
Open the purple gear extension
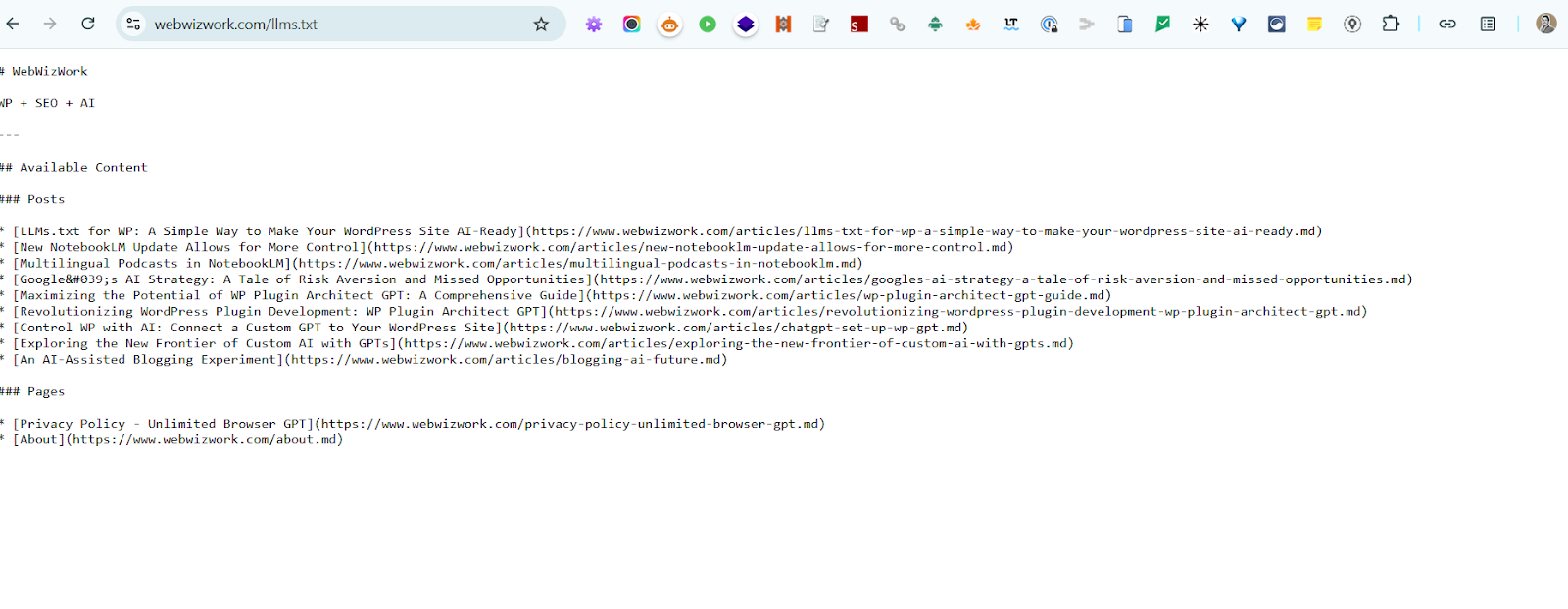coord(593,25)
